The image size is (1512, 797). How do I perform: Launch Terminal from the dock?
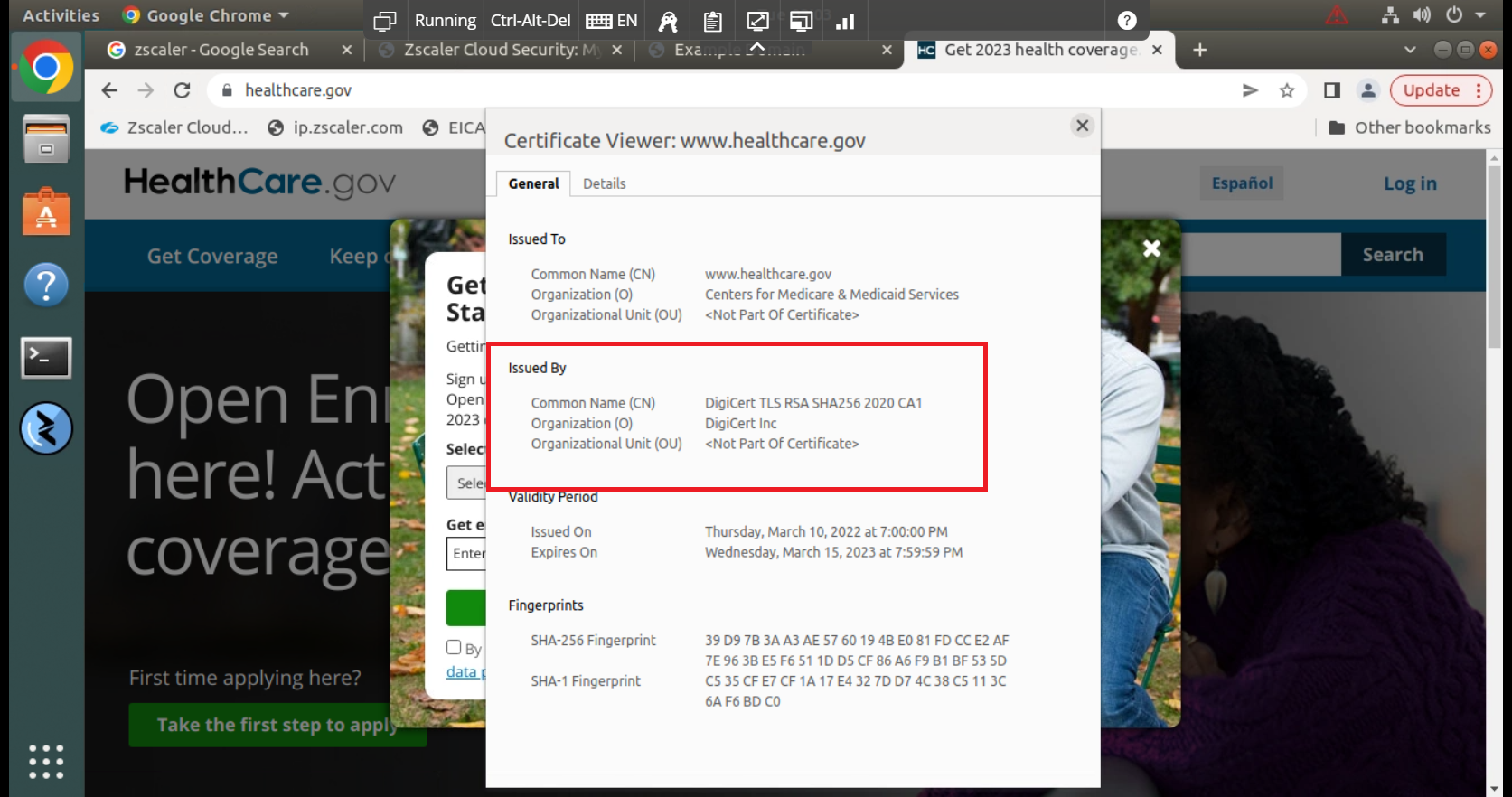point(46,358)
